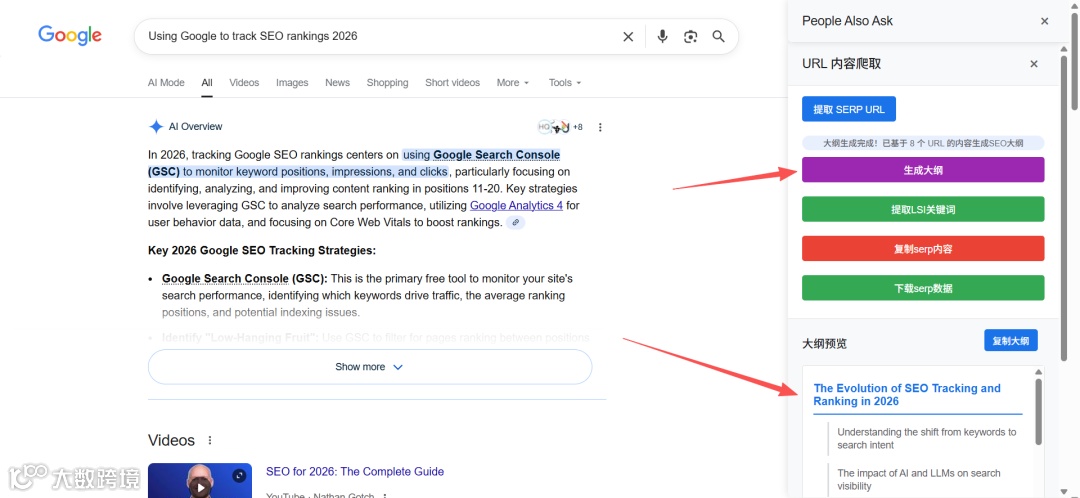Click the source link chip after Core Web Vitals
This screenshot has height=498, width=1080.
click(515, 222)
